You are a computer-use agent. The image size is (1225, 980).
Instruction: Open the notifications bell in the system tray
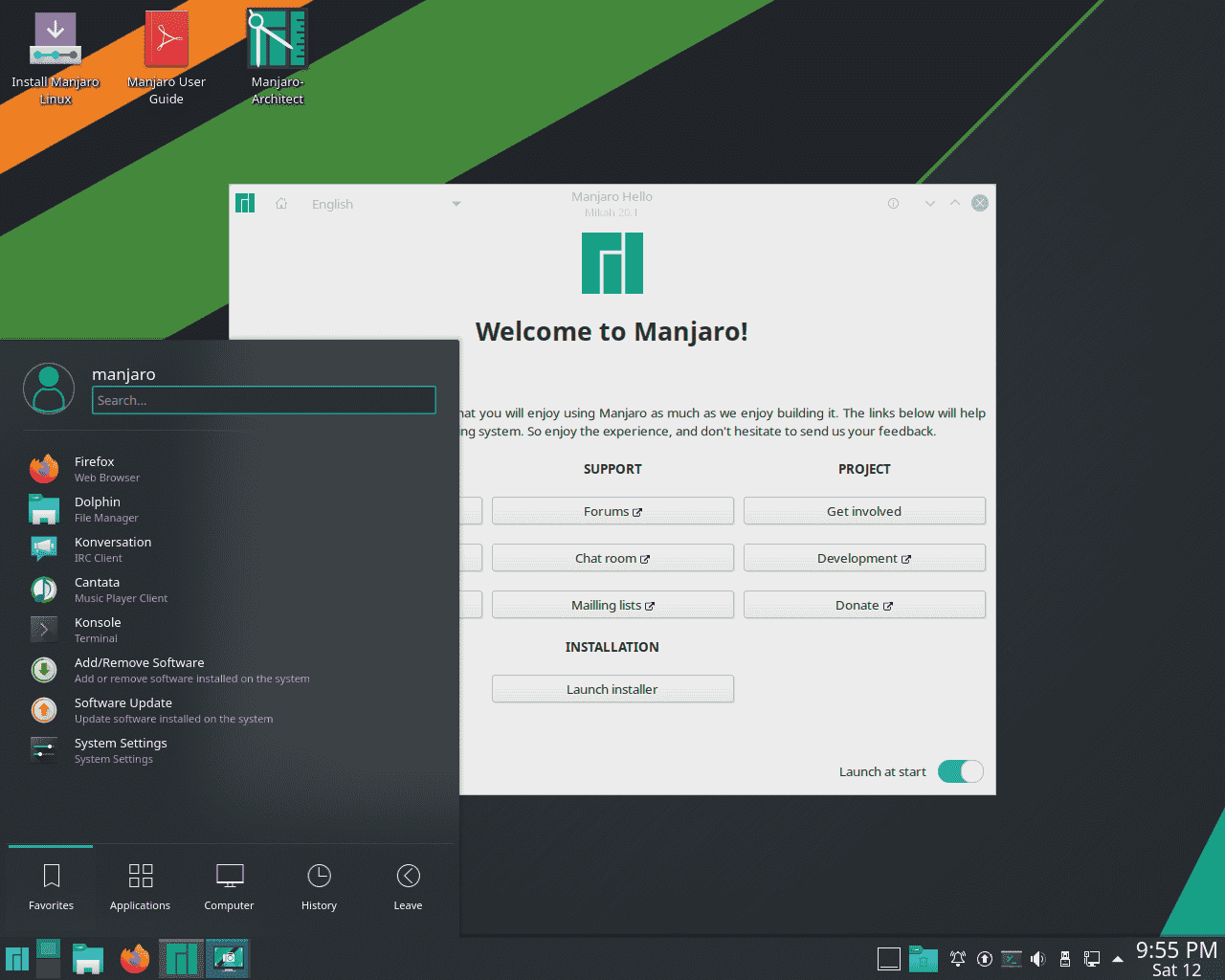coord(957,958)
